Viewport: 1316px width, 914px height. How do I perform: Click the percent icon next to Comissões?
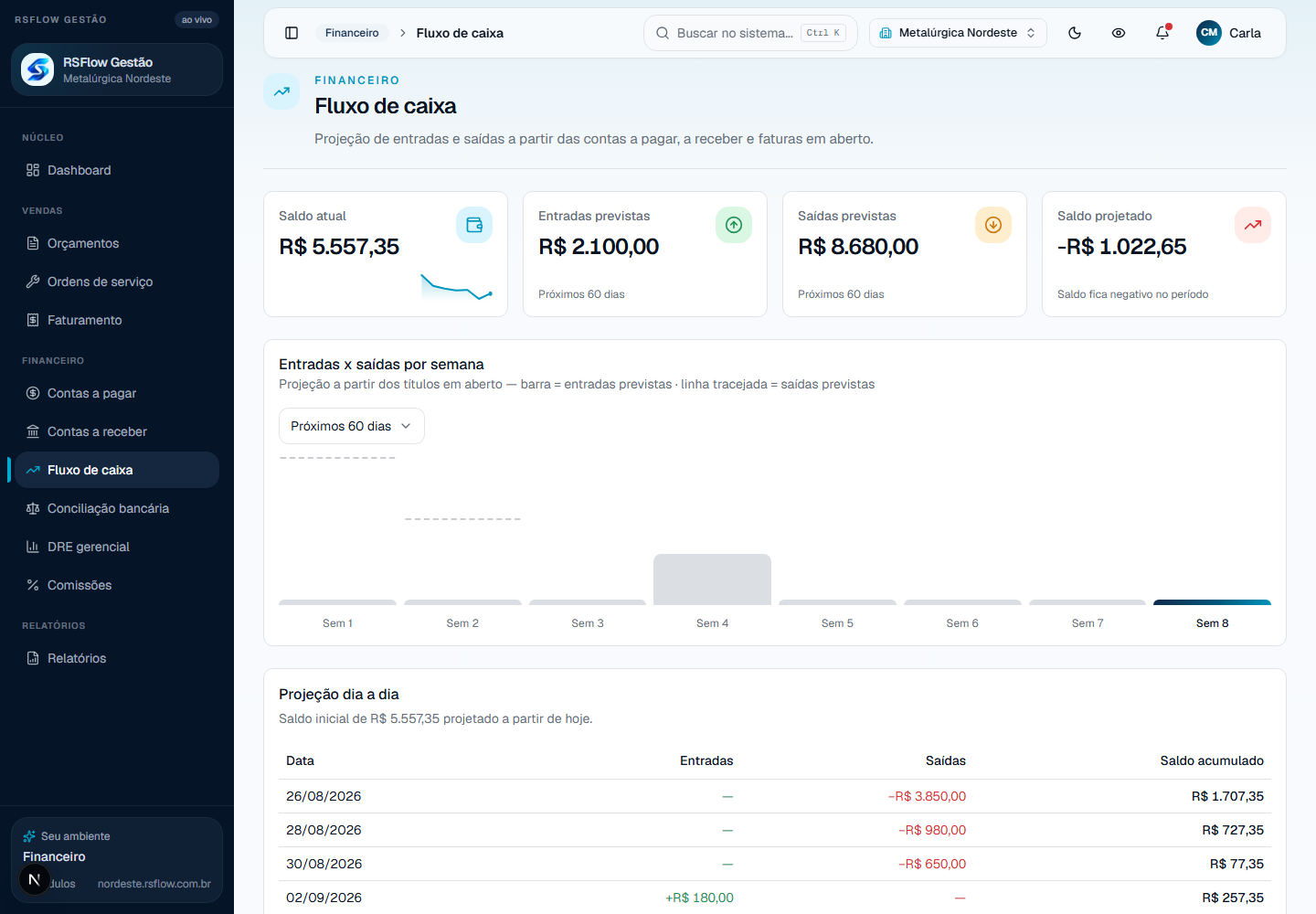pyautogui.click(x=33, y=585)
